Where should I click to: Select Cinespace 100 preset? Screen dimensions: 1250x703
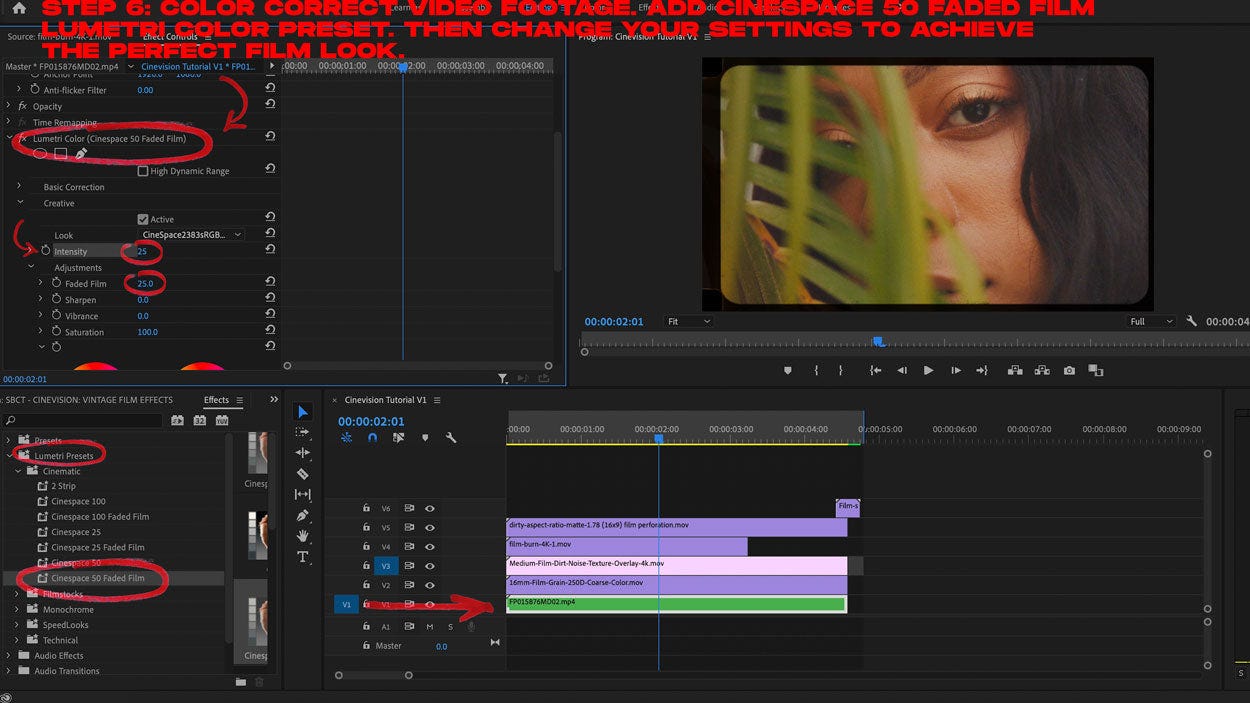click(78, 502)
